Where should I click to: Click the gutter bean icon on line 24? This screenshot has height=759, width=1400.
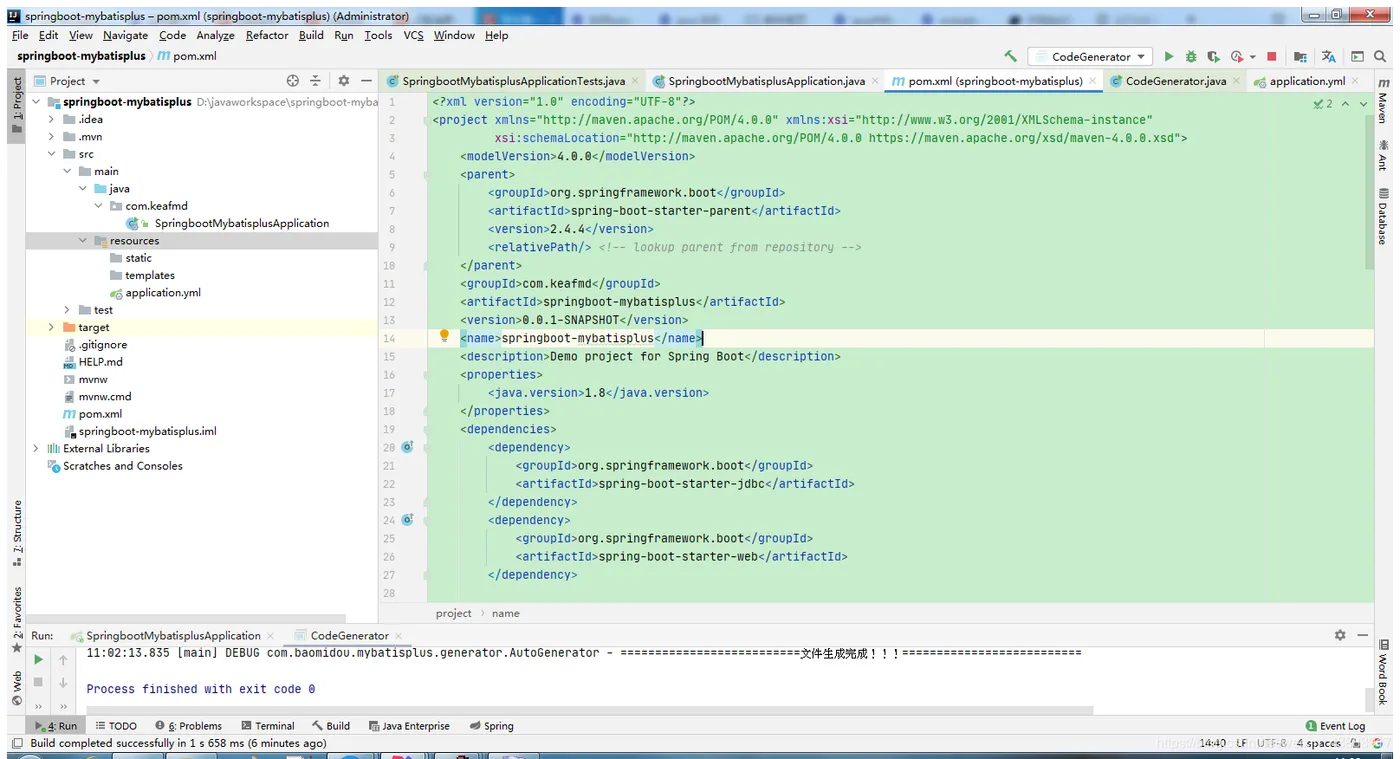(x=407, y=520)
